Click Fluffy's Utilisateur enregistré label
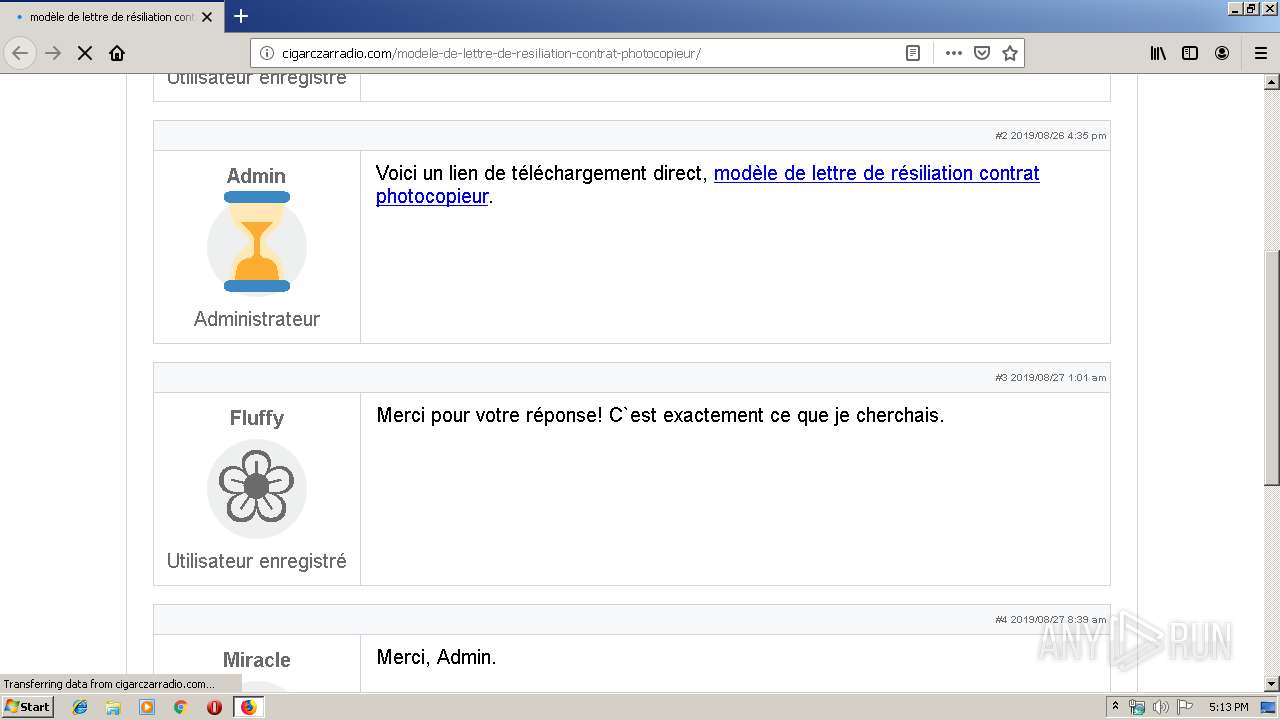This screenshot has height=720, width=1280. [257, 561]
